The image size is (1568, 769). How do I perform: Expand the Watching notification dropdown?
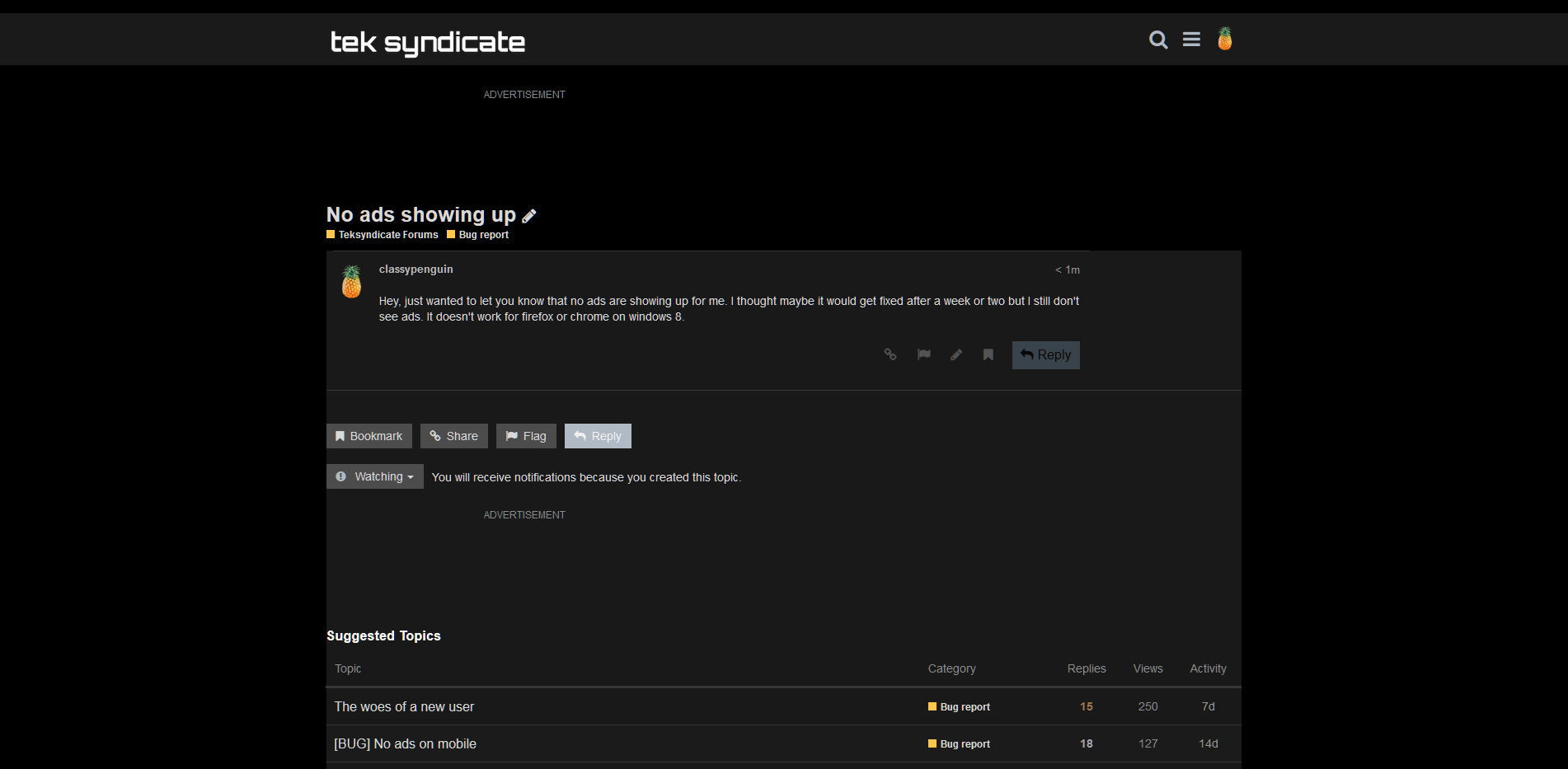[375, 476]
